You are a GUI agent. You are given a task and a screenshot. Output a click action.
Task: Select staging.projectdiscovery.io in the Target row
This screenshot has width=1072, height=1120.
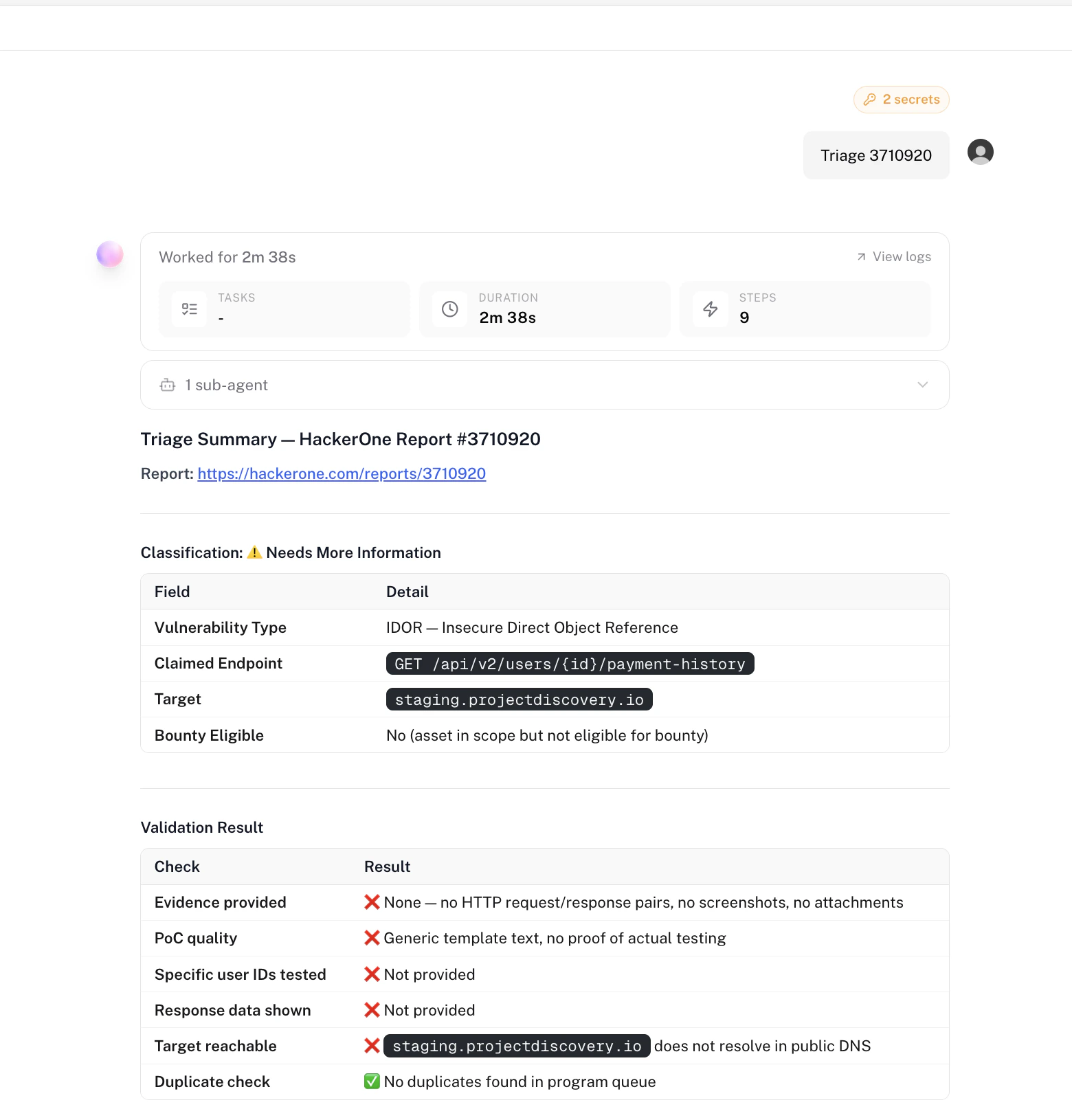point(519,699)
